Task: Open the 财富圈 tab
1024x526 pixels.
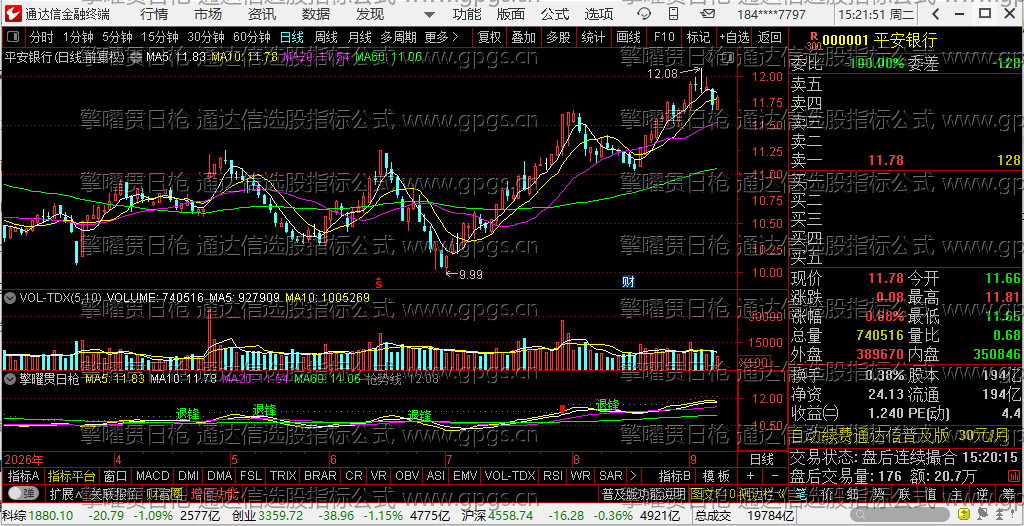Action: point(164,494)
